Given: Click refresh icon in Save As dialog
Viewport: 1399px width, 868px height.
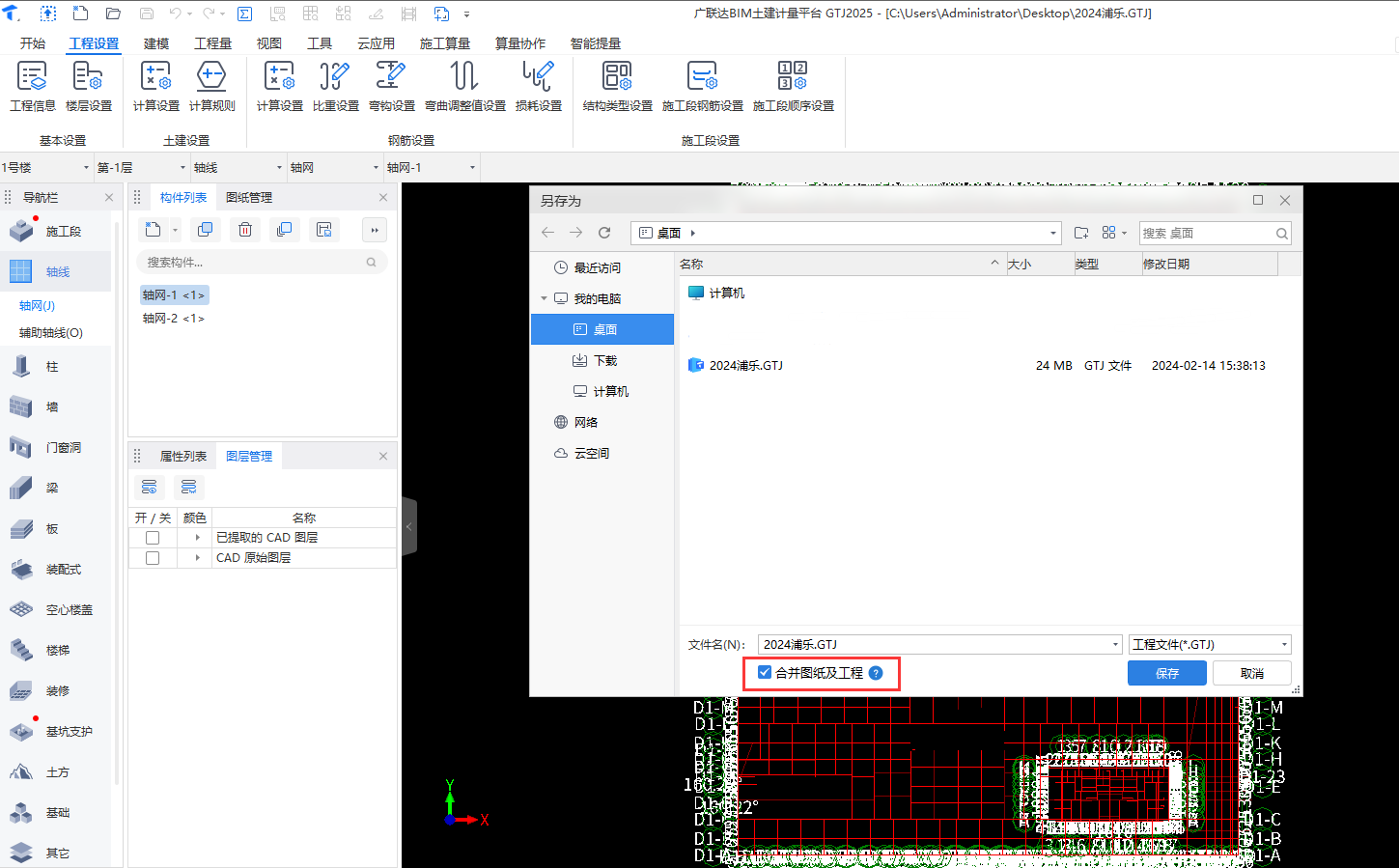Looking at the screenshot, I should point(604,233).
